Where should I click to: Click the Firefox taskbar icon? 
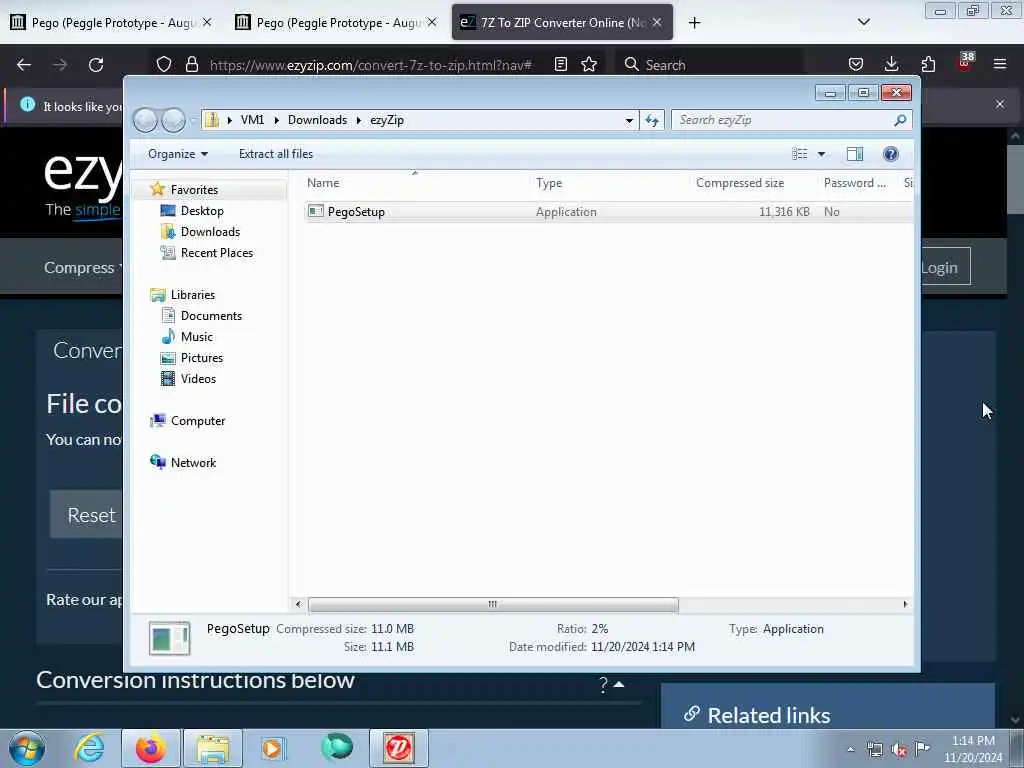[x=150, y=748]
